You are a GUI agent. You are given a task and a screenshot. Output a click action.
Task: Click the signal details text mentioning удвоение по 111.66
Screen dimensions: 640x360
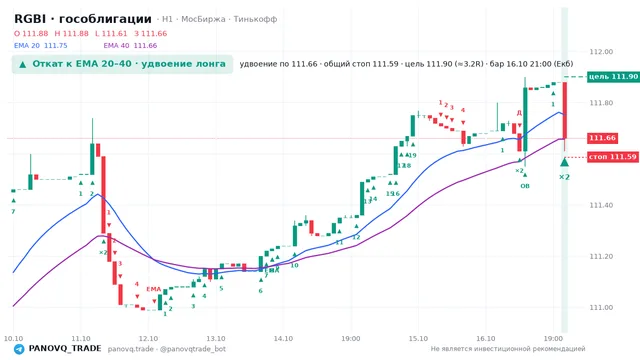coord(406,64)
